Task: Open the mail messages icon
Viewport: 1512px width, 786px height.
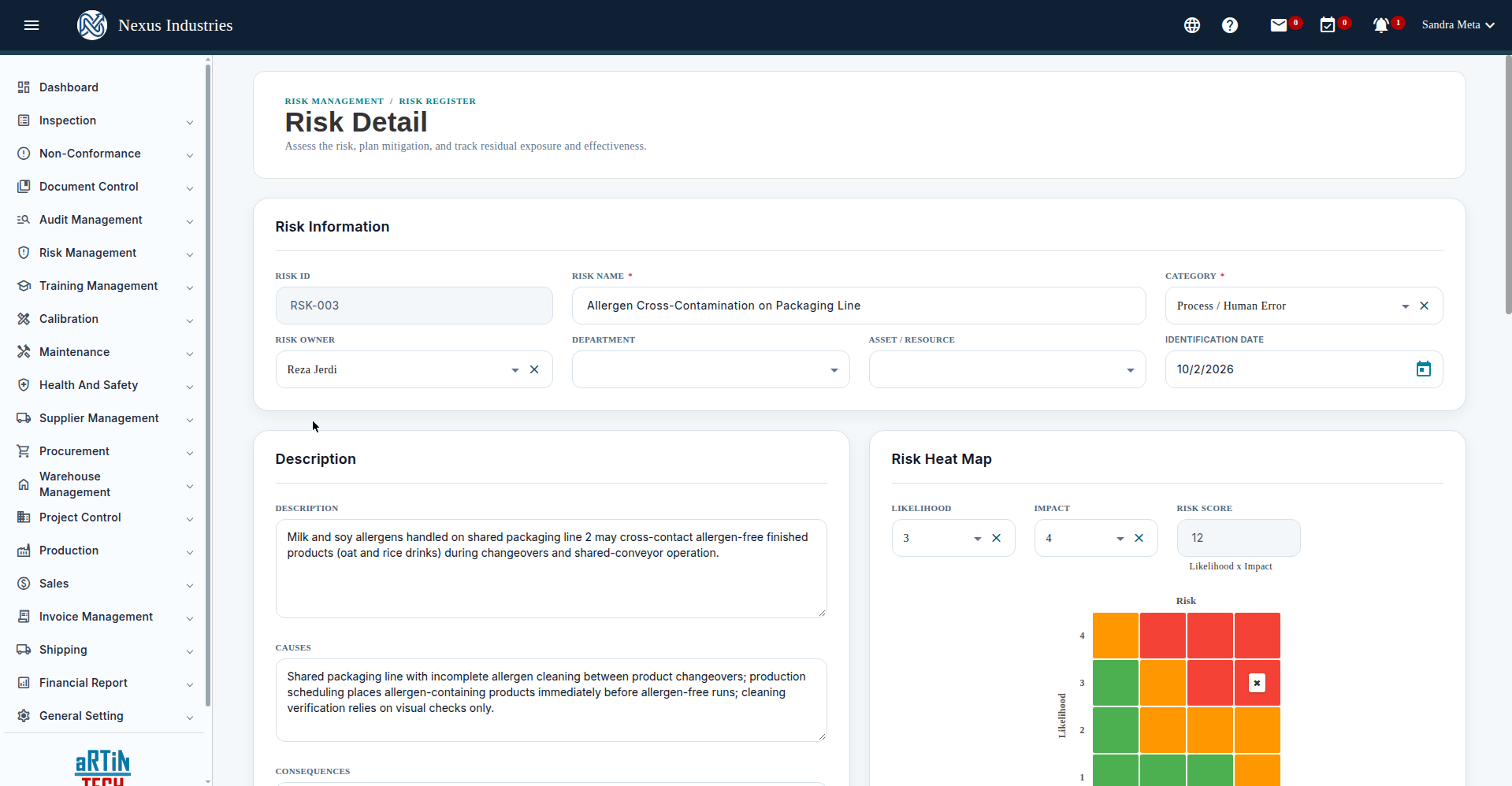Action: 1279,25
